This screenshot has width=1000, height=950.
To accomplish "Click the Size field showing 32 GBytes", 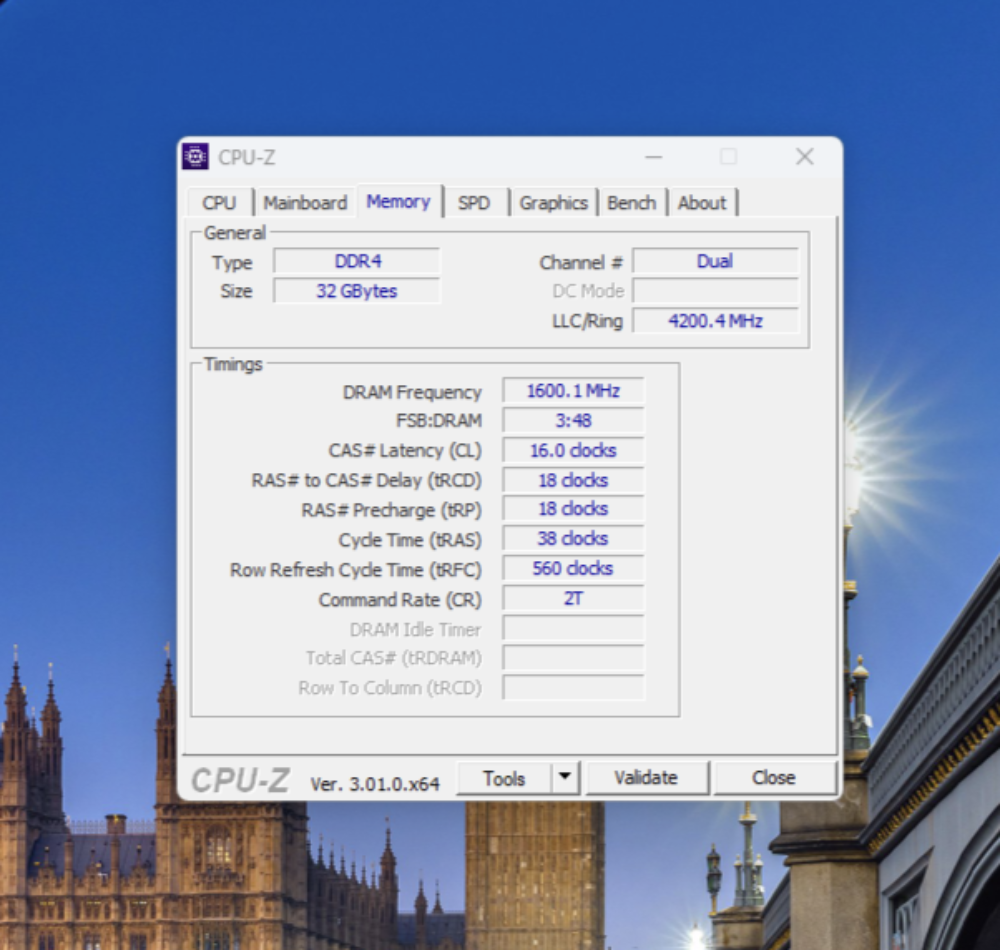I will [x=357, y=291].
